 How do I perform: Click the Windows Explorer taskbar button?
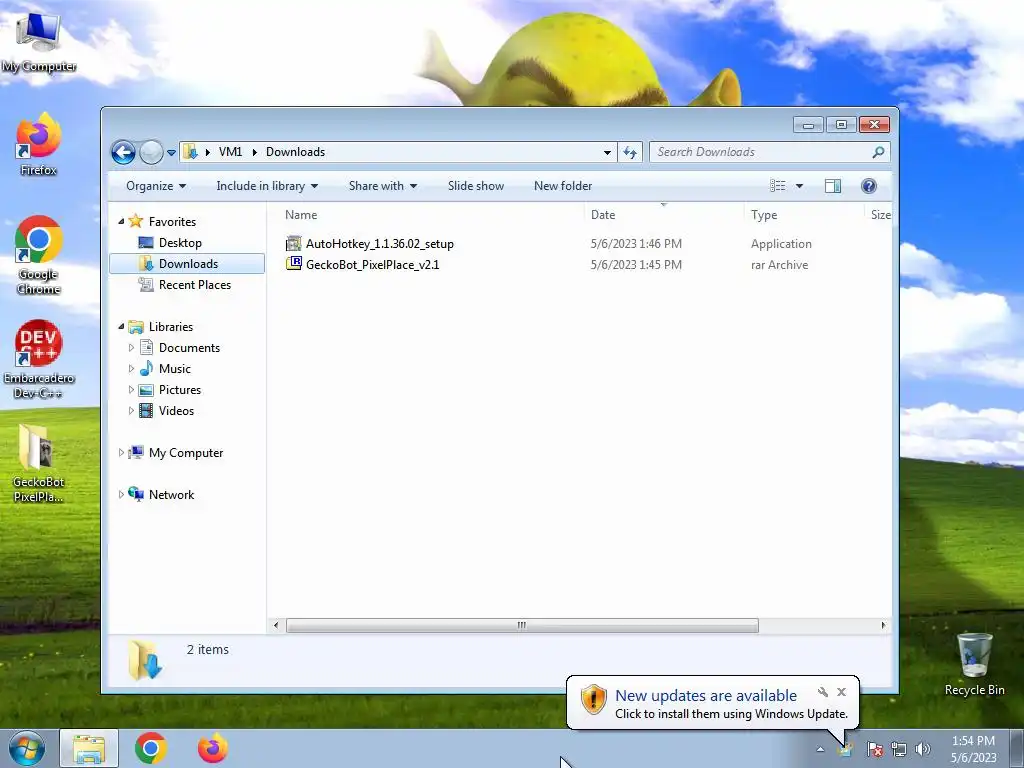point(89,748)
